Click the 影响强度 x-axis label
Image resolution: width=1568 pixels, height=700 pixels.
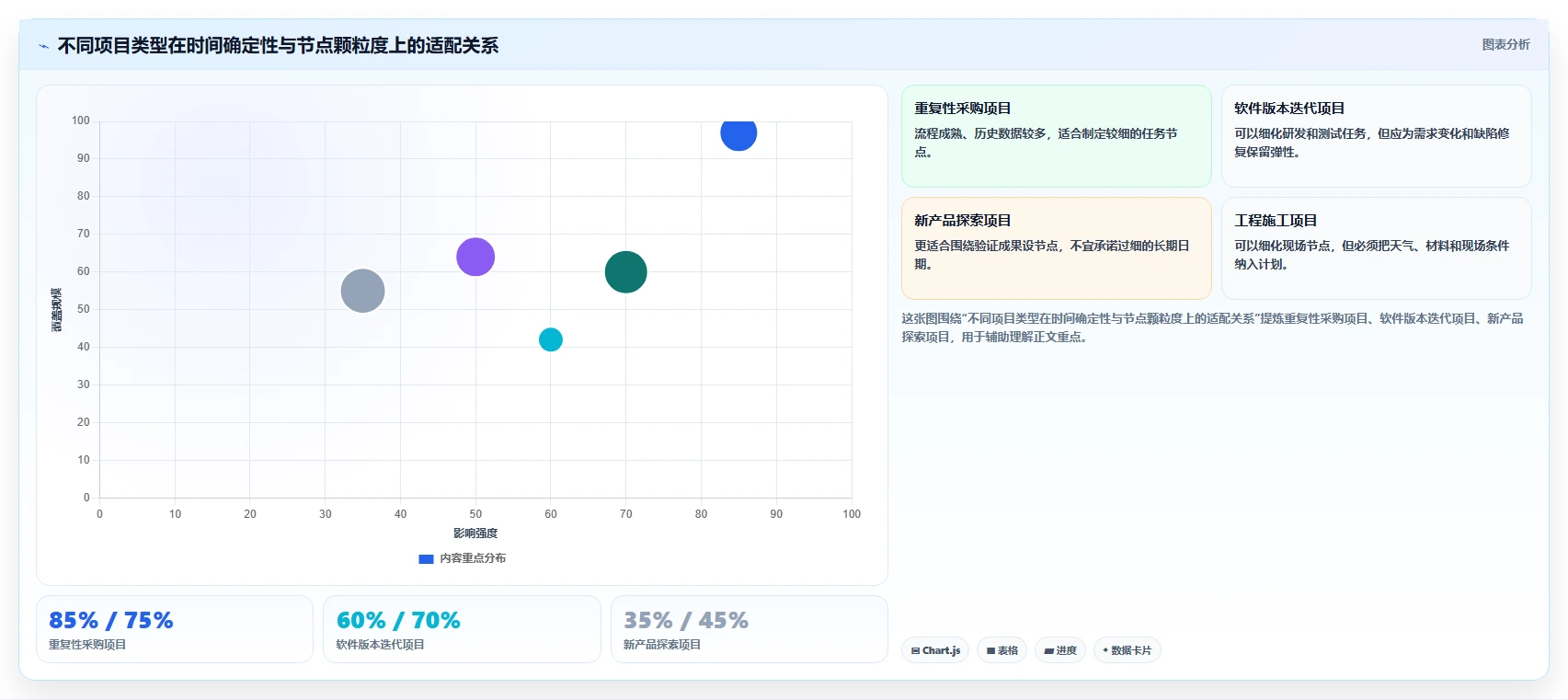pos(475,534)
